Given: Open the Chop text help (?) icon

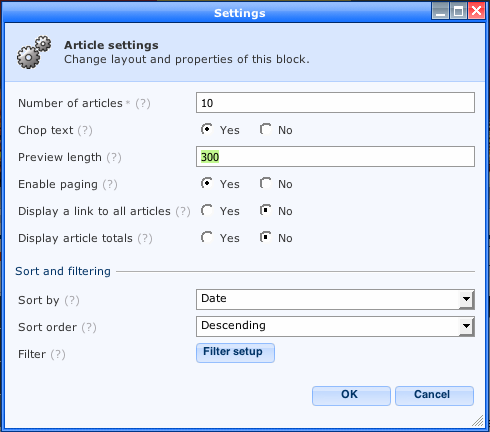Looking at the screenshot, I should [85, 130].
